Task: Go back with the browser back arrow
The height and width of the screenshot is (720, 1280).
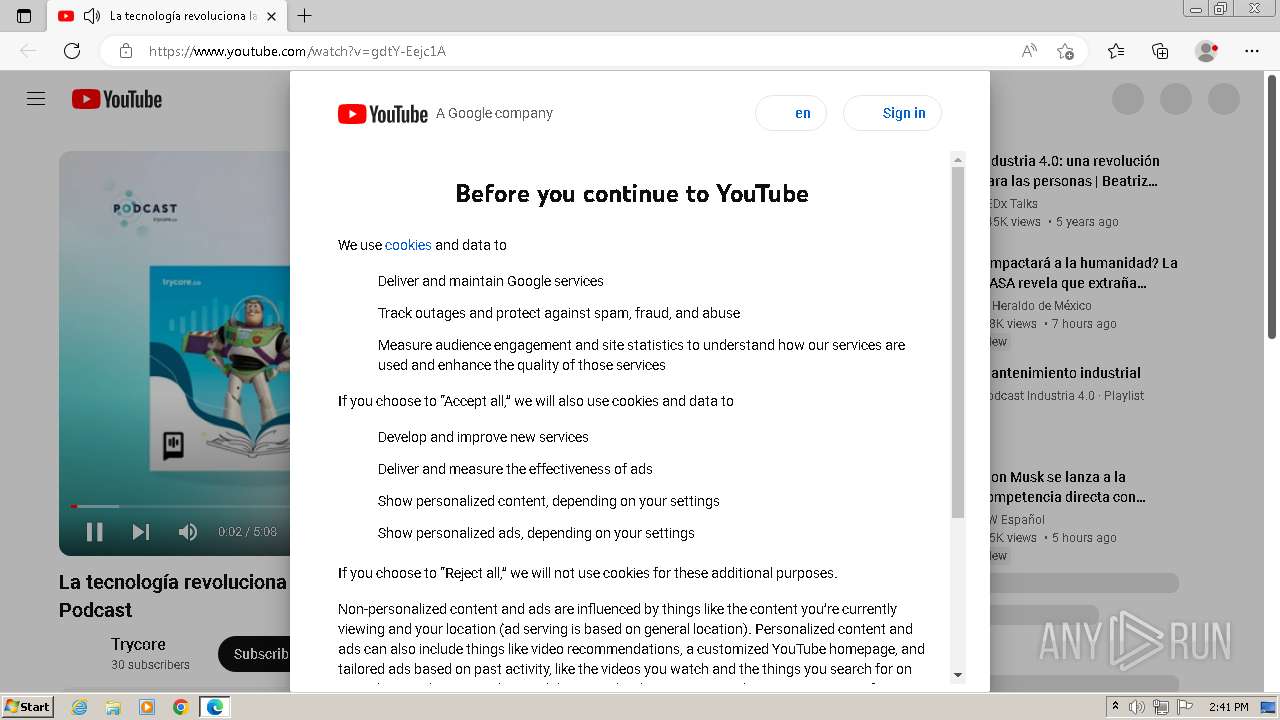Action: click(x=28, y=51)
